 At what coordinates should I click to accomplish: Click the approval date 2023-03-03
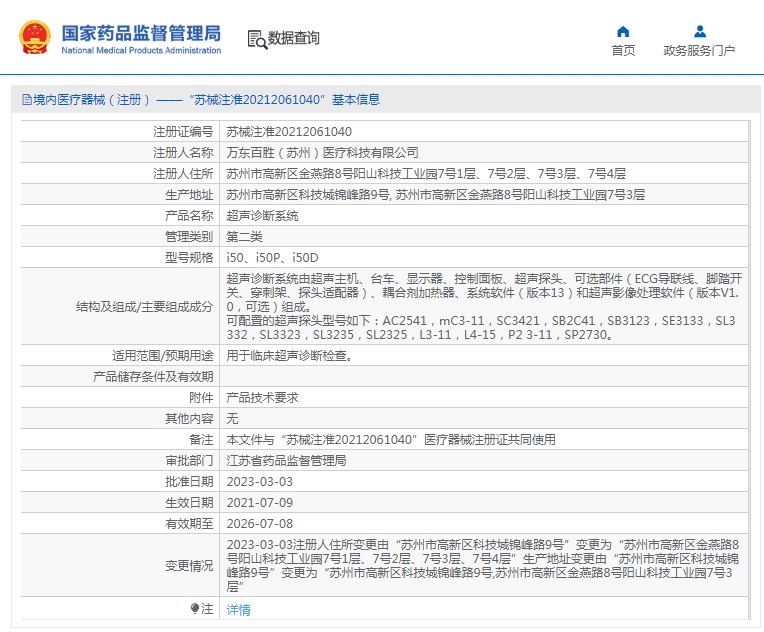click(259, 481)
